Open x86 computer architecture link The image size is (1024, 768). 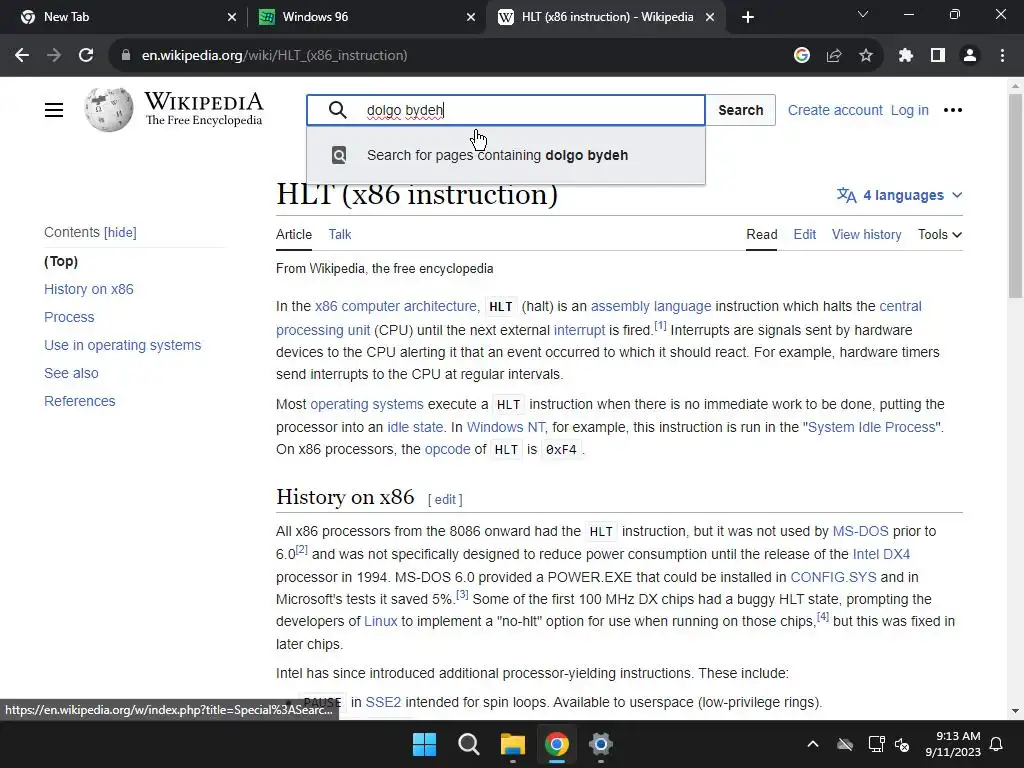pos(396,306)
